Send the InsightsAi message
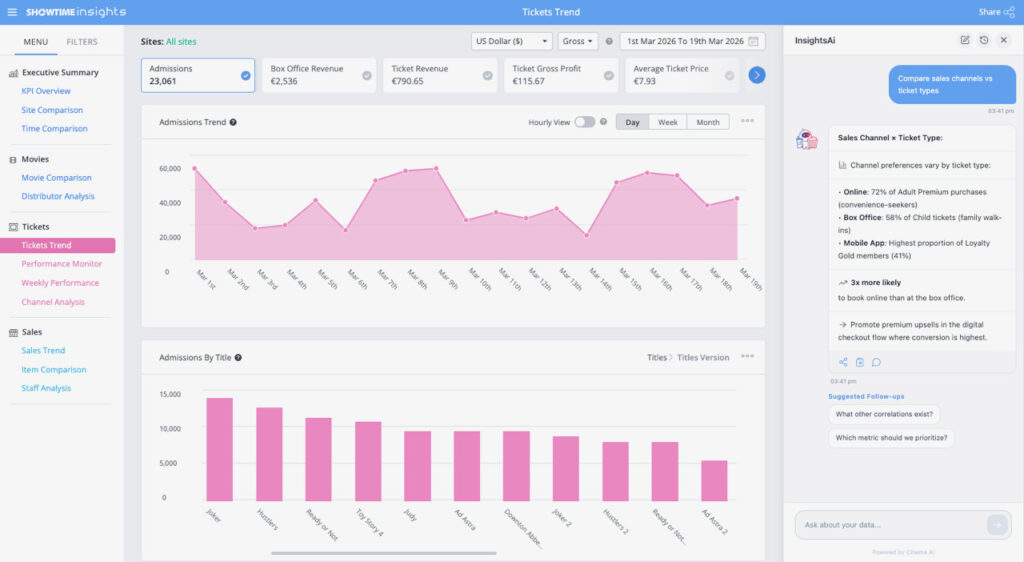This screenshot has width=1024, height=562. coord(997,524)
